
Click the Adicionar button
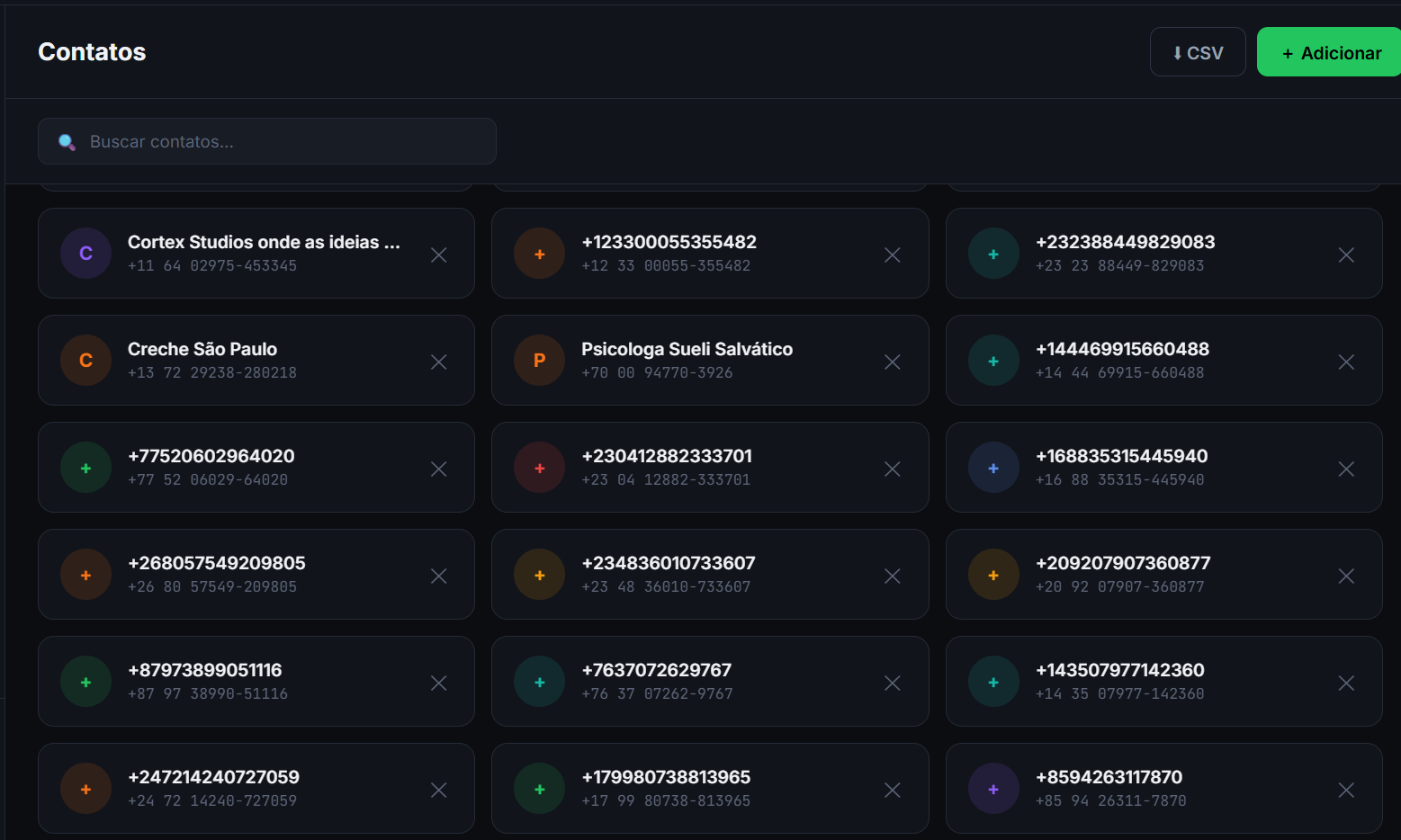coord(1329,52)
